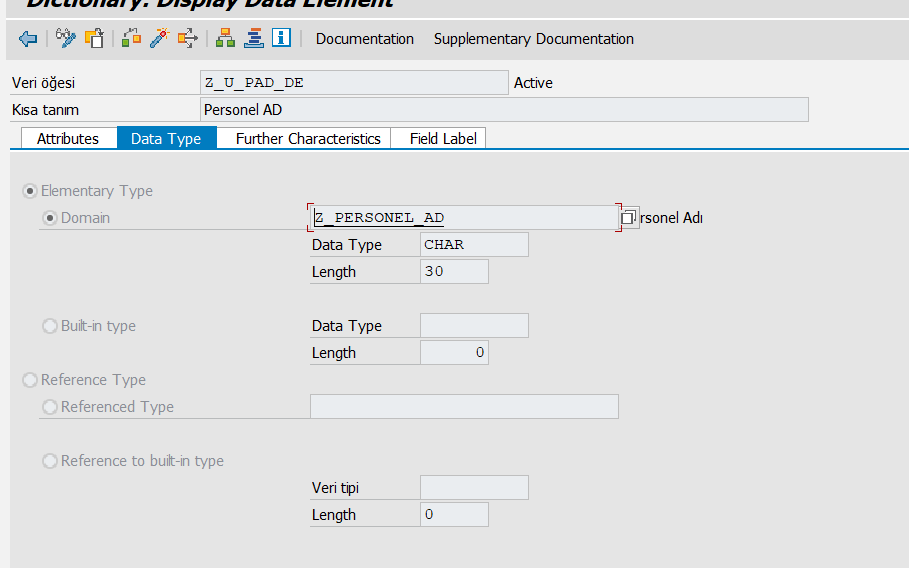Image resolution: width=909 pixels, height=568 pixels.
Task: Open Supplementary Documentation
Action: point(534,39)
